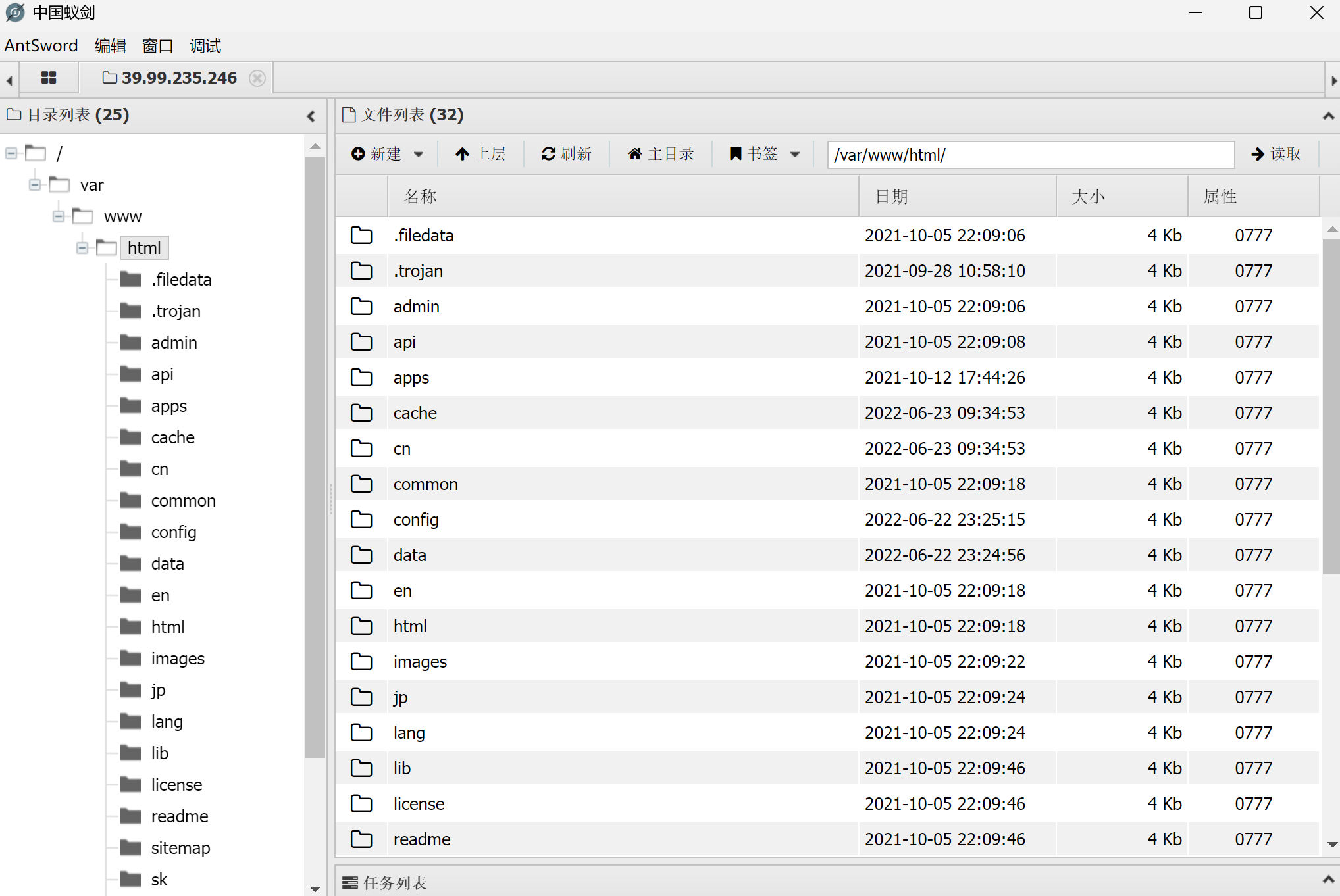Click the html folder name in file list

(410, 626)
